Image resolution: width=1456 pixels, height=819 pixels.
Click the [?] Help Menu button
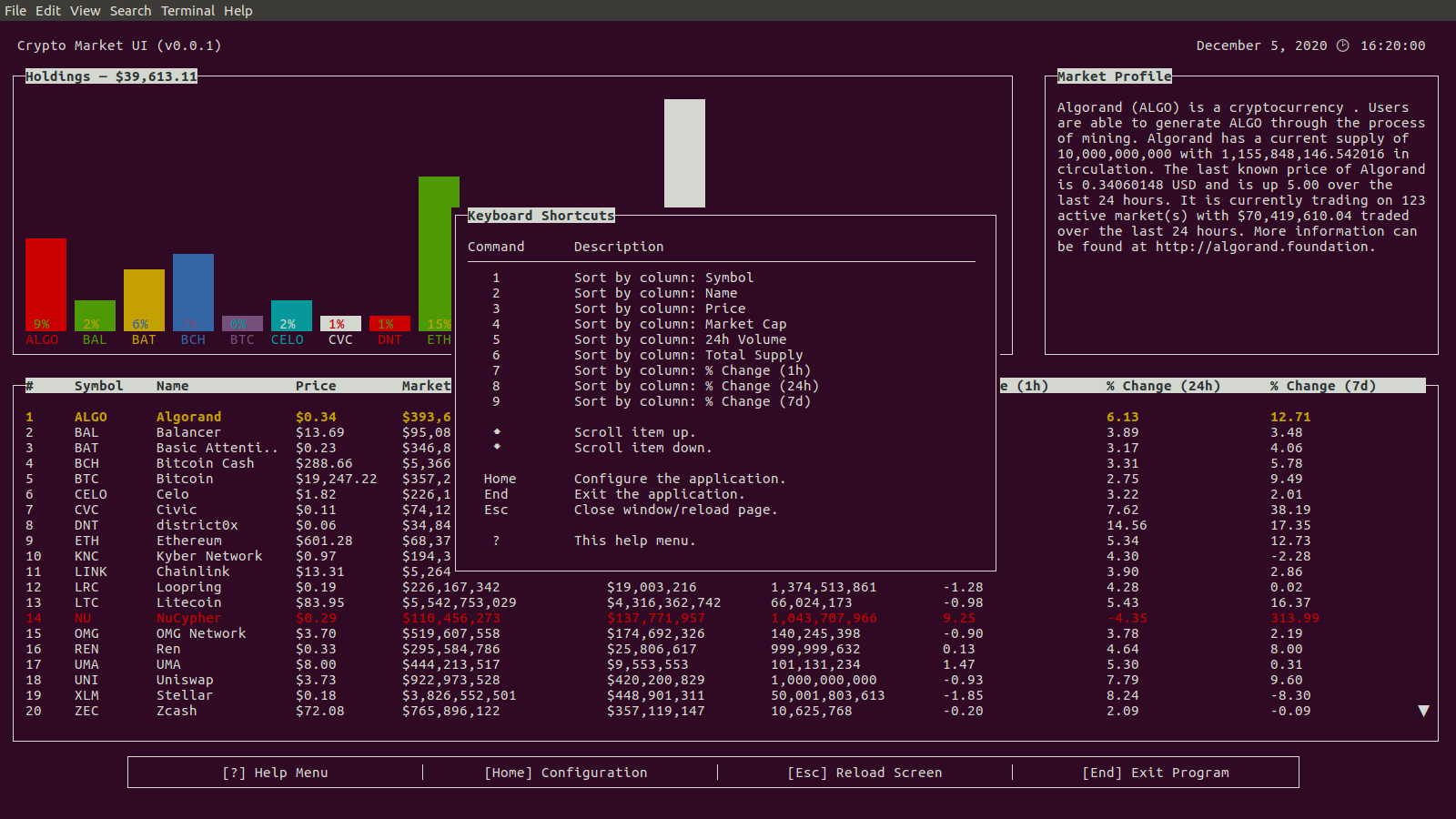(276, 773)
